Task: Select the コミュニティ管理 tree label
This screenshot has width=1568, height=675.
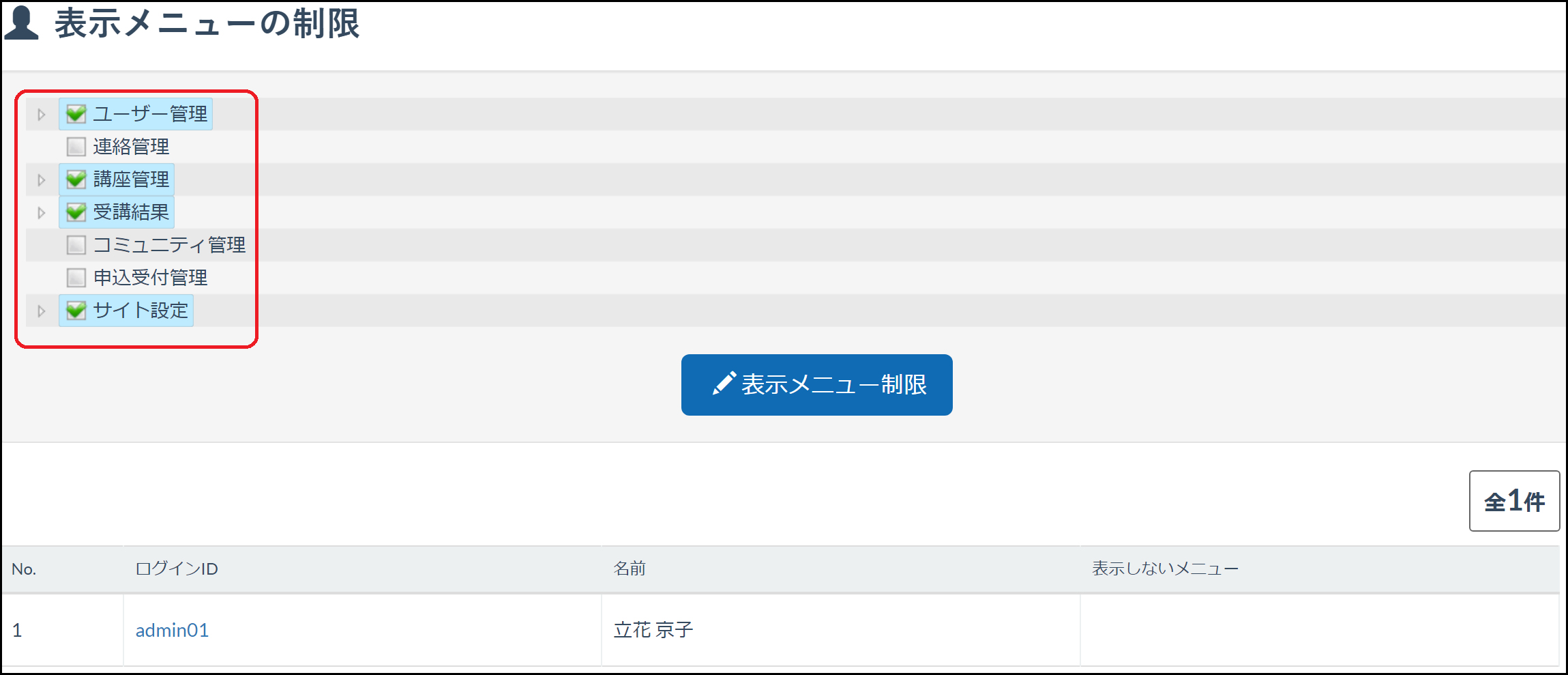Action: (x=169, y=244)
